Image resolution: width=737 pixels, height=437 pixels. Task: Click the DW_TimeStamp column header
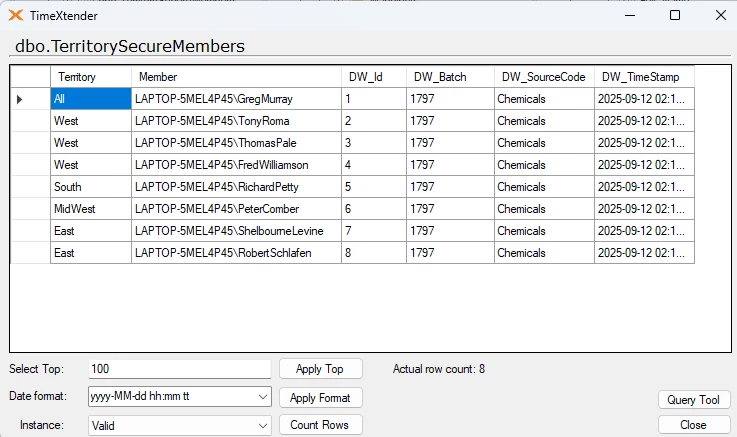click(x=644, y=77)
